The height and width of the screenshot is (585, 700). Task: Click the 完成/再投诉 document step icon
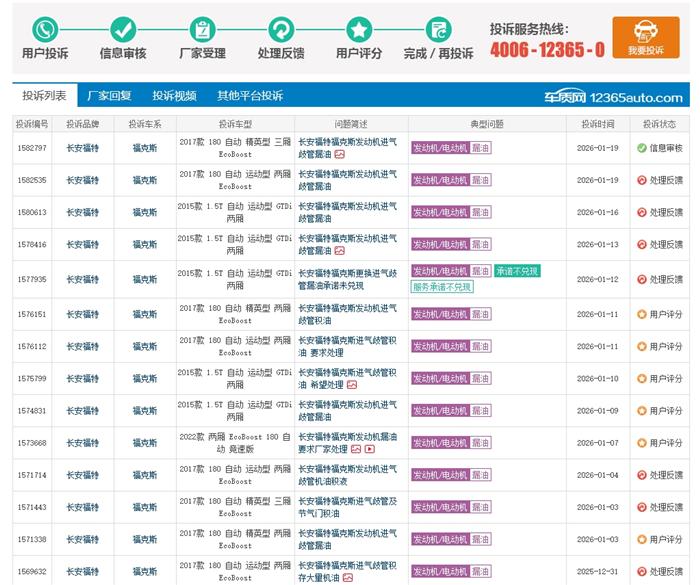click(438, 29)
